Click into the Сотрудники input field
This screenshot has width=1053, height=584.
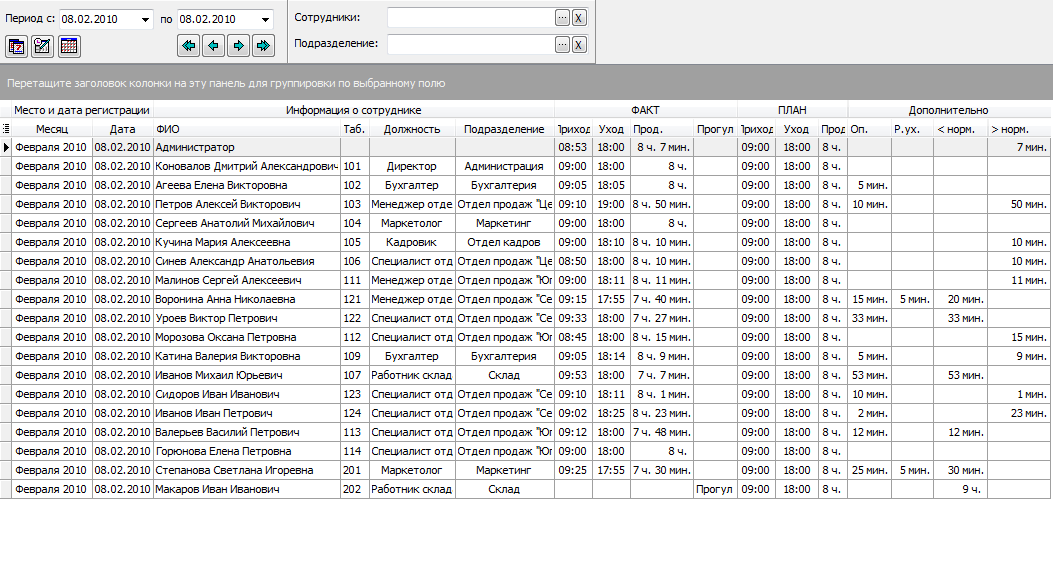pyautogui.click(x=471, y=18)
